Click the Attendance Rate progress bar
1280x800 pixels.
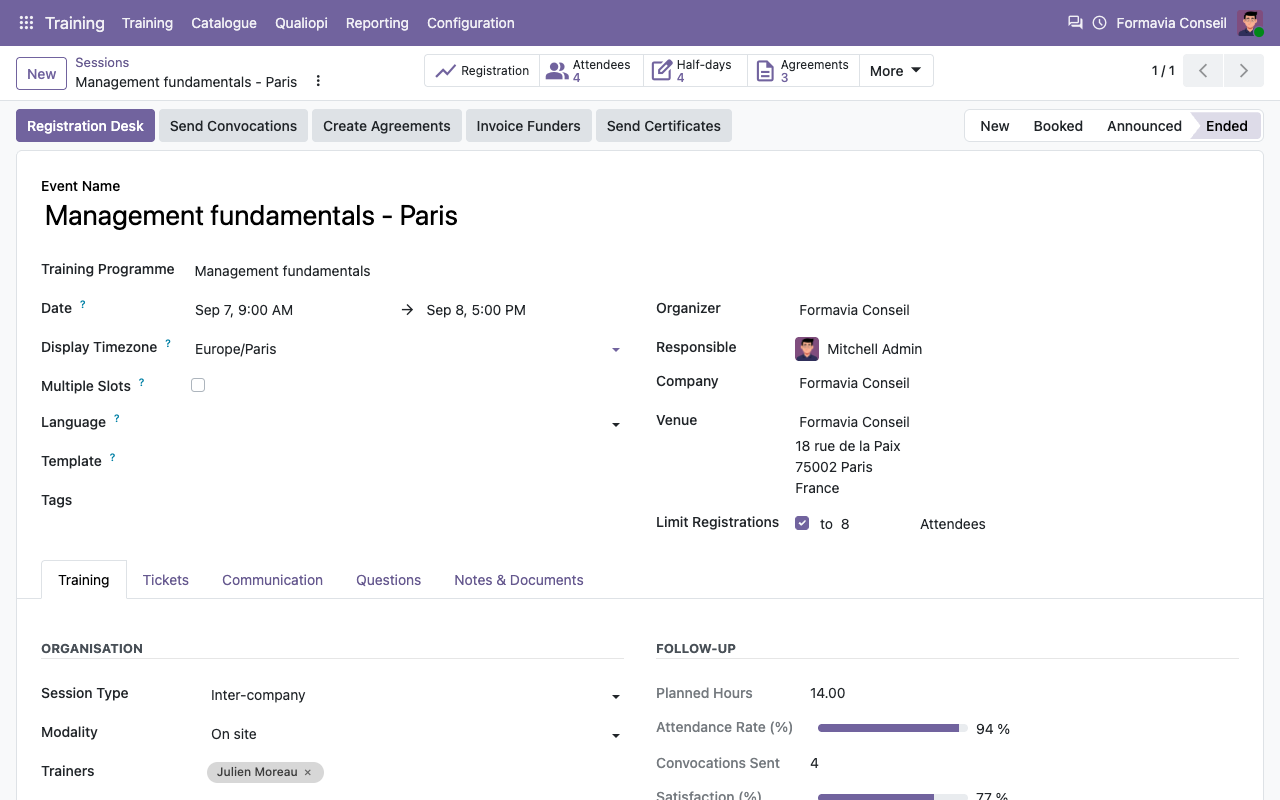coord(892,728)
